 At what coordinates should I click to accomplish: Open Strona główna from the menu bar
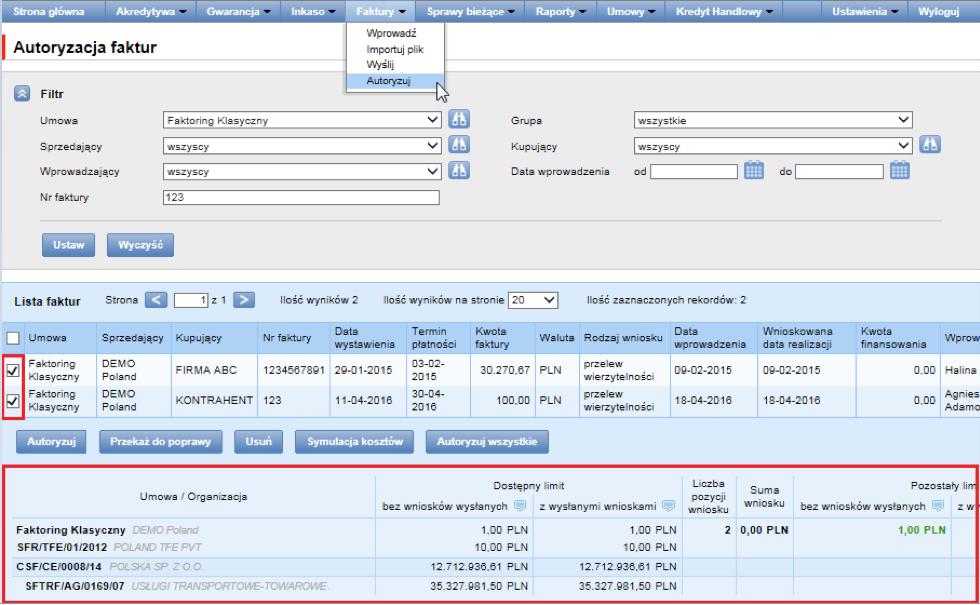point(49,11)
